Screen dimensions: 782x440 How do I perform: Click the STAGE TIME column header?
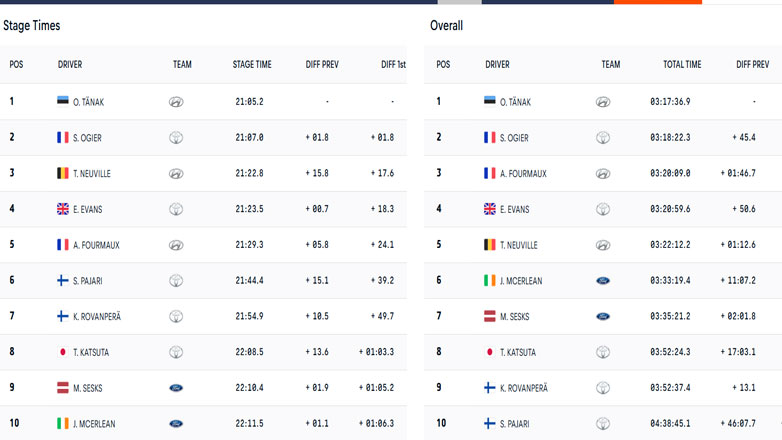point(252,65)
